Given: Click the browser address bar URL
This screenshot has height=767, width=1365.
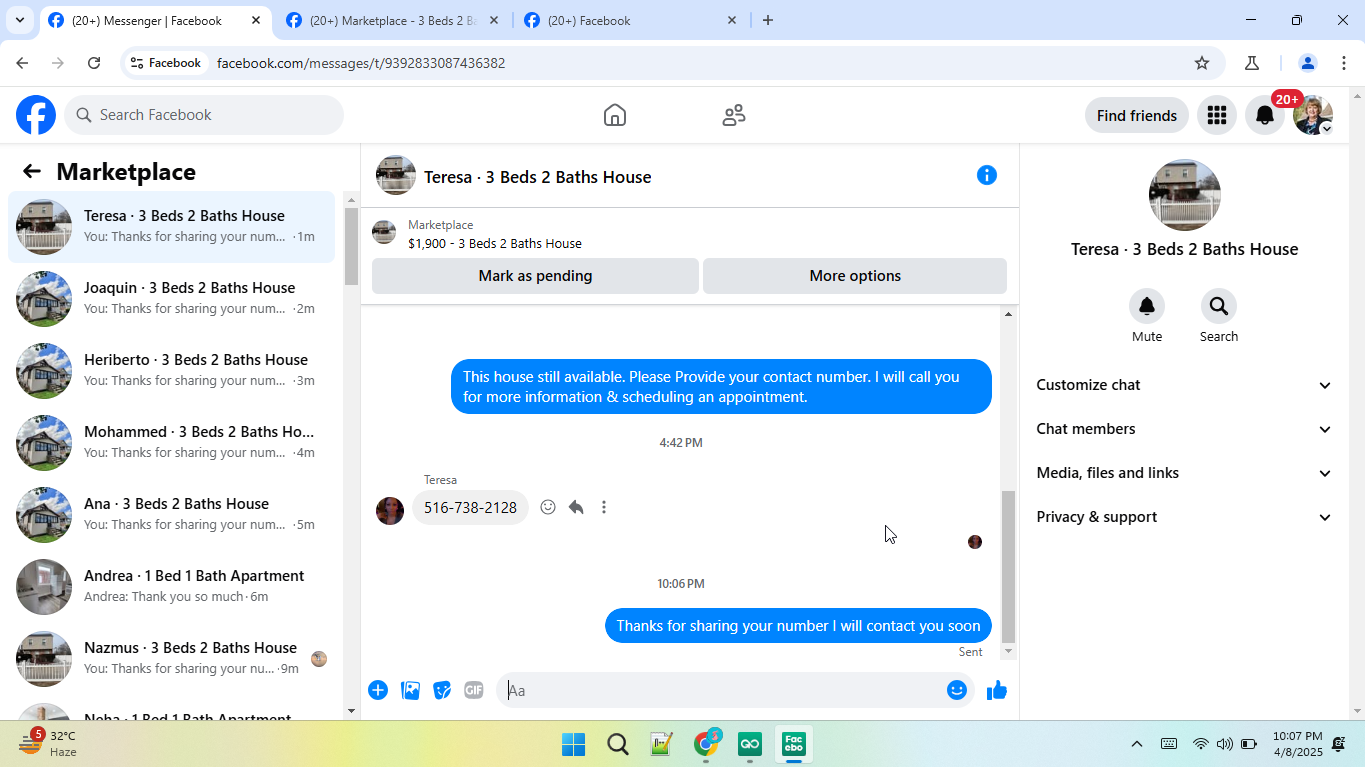Looking at the screenshot, I should click(x=361, y=63).
